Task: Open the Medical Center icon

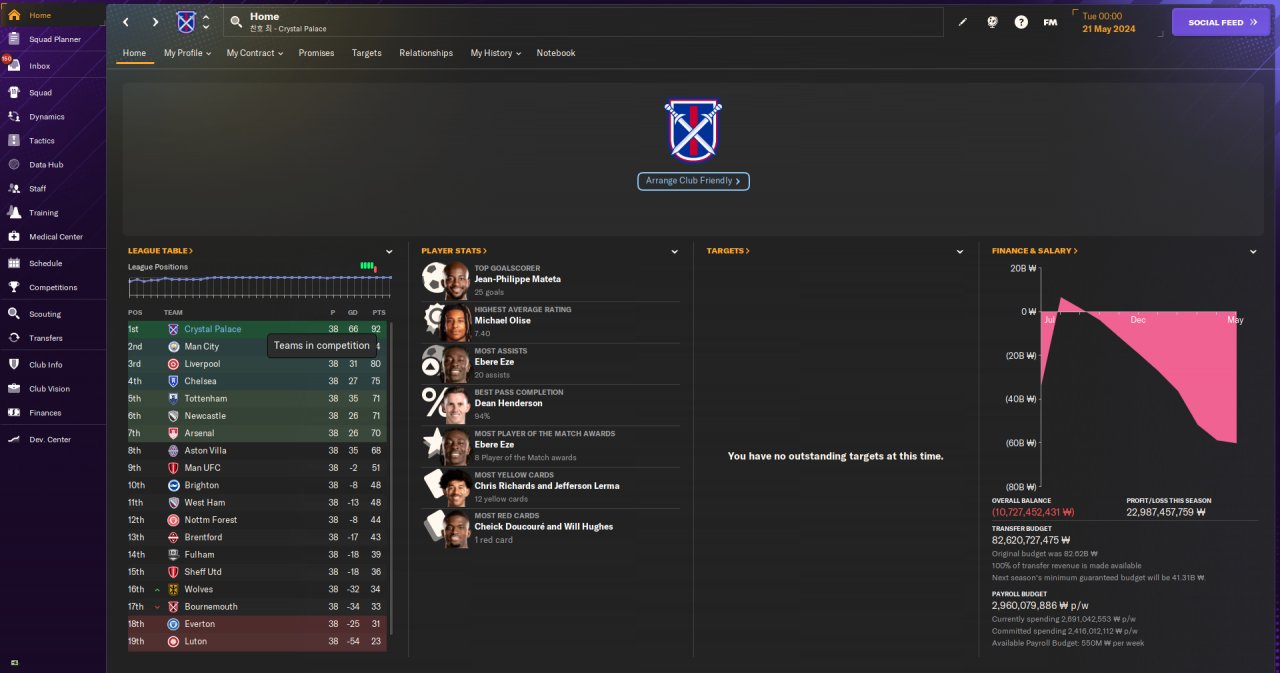Action: coord(14,236)
